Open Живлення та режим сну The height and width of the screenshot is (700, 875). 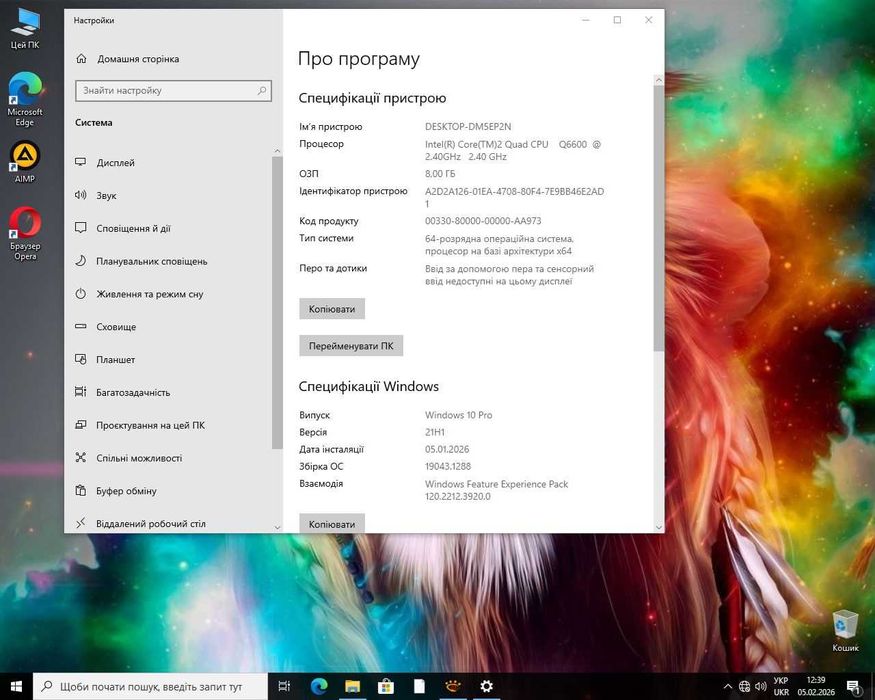pos(149,295)
